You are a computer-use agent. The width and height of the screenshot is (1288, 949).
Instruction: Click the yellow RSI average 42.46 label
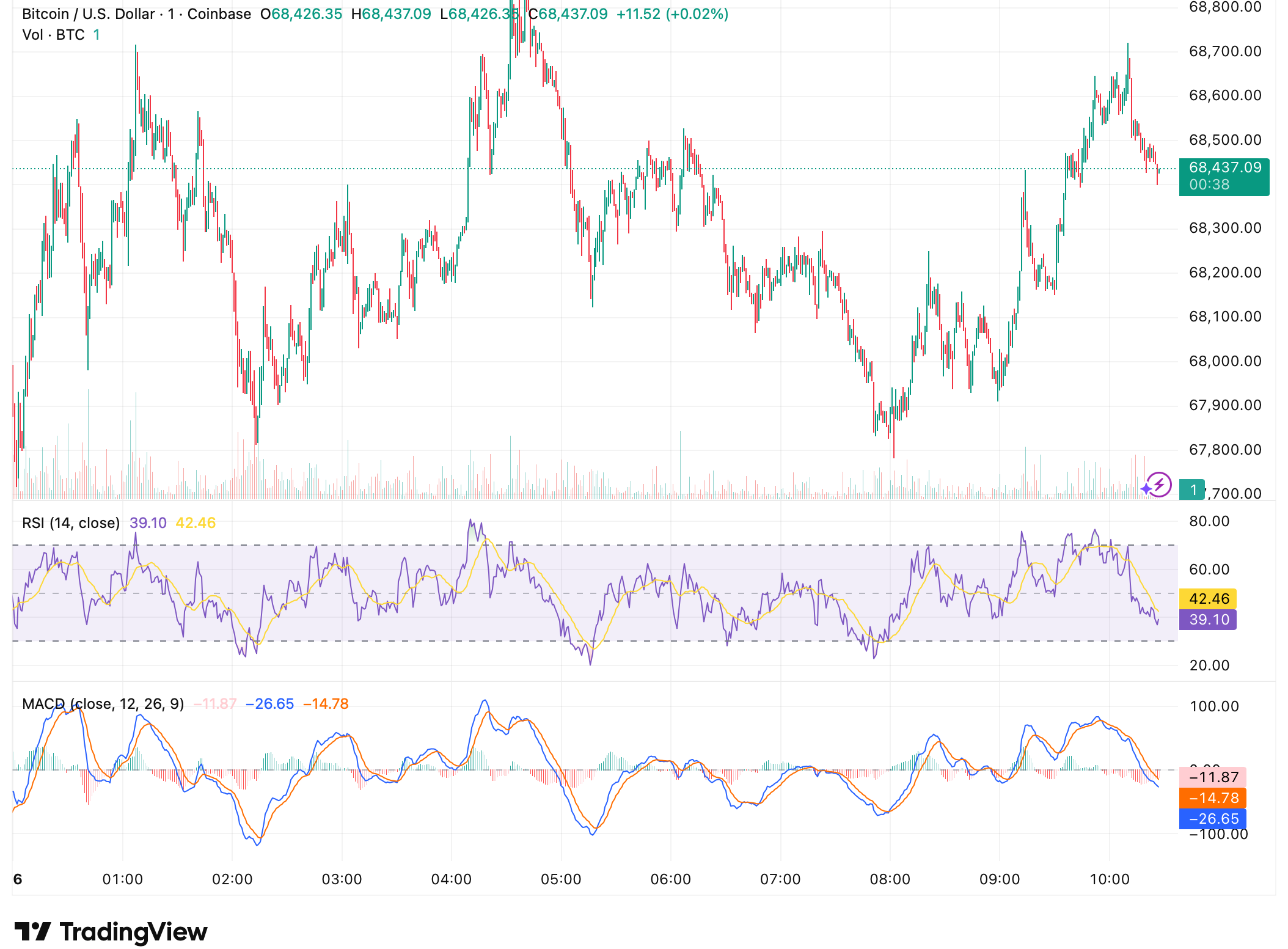[1207, 599]
